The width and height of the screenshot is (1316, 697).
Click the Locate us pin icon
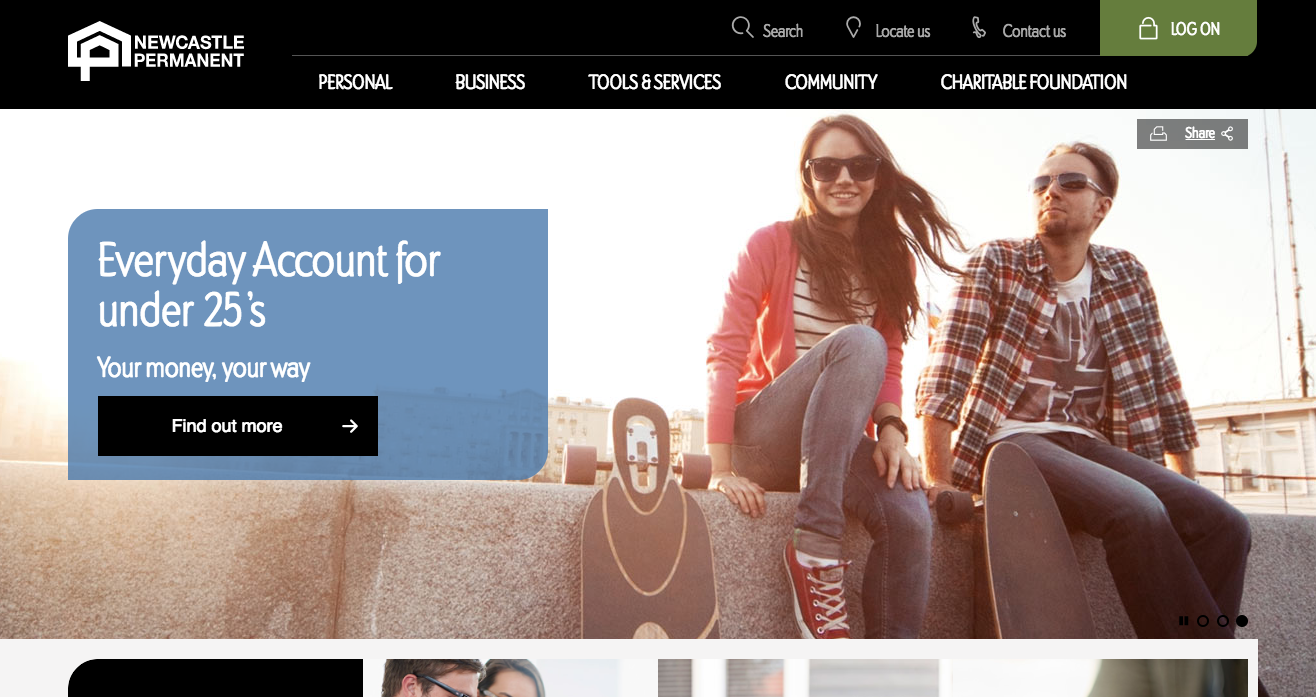click(x=853, y=27)
